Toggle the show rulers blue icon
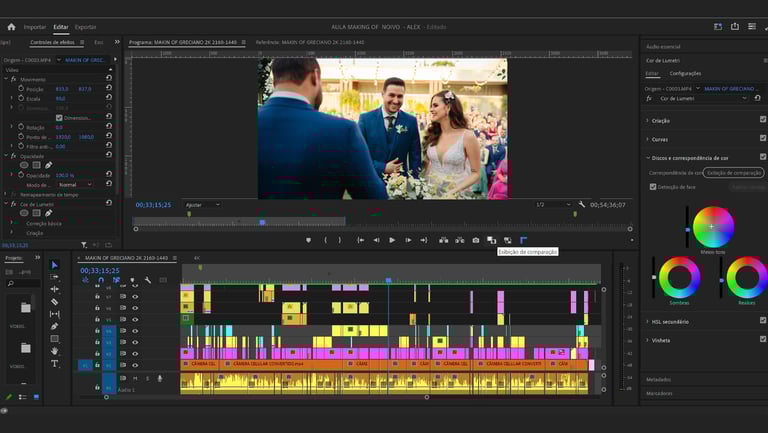768x433 pixels. 523,240
